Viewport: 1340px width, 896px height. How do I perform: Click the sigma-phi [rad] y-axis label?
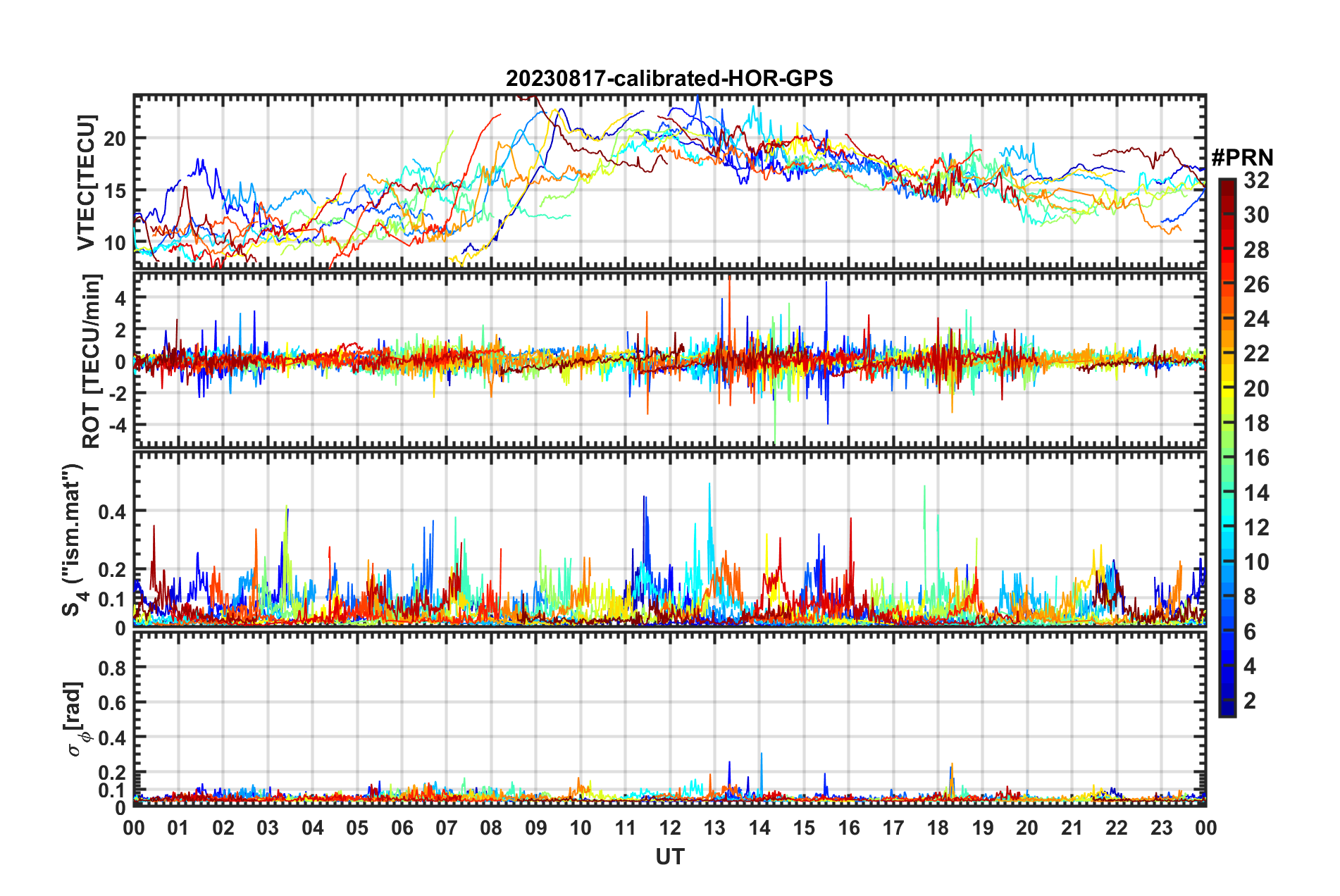75,718
